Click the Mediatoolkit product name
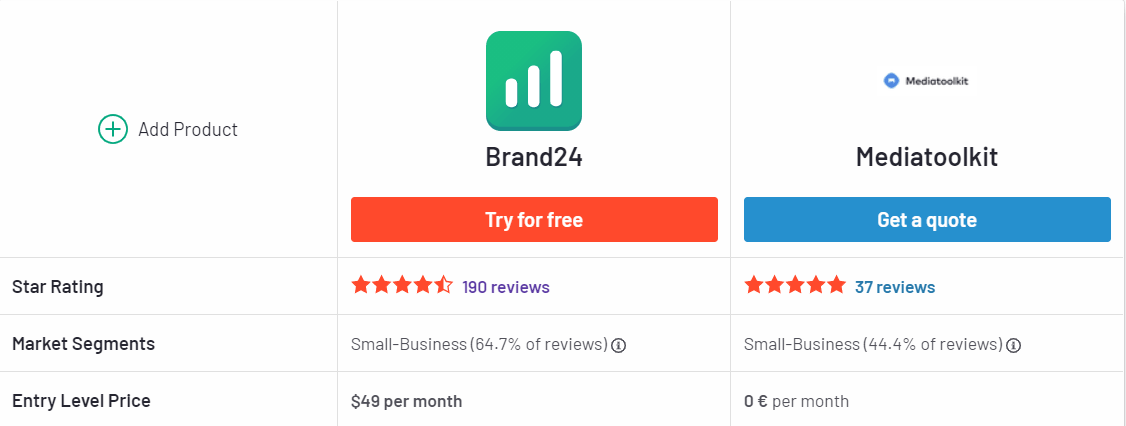The image size is (1126, 426). pos(927,158)
